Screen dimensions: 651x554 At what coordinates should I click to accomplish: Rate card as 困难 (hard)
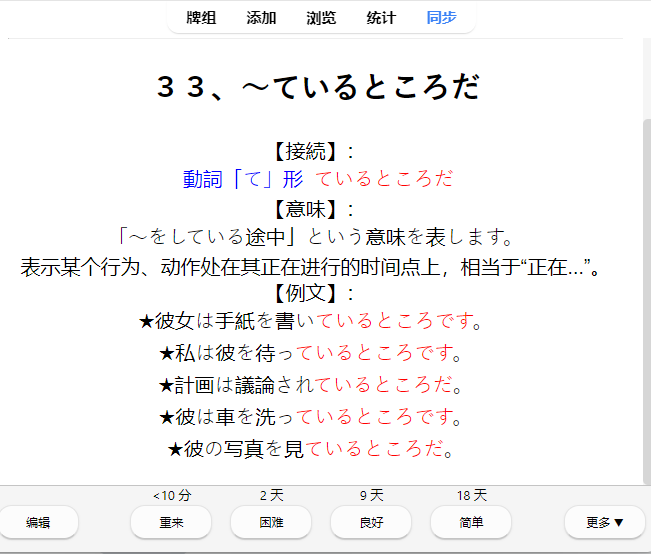click(x=271, y=522)
